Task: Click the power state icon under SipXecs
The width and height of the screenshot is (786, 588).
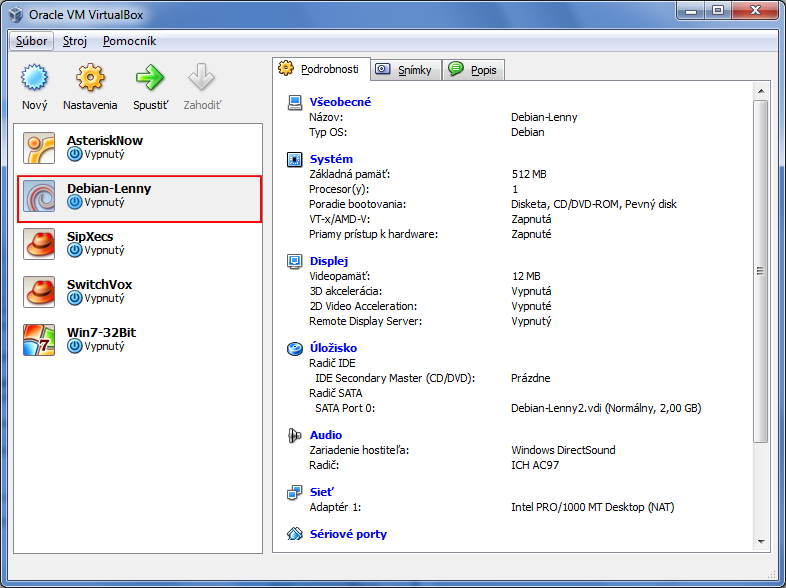Action: click(x=75, y=250)
